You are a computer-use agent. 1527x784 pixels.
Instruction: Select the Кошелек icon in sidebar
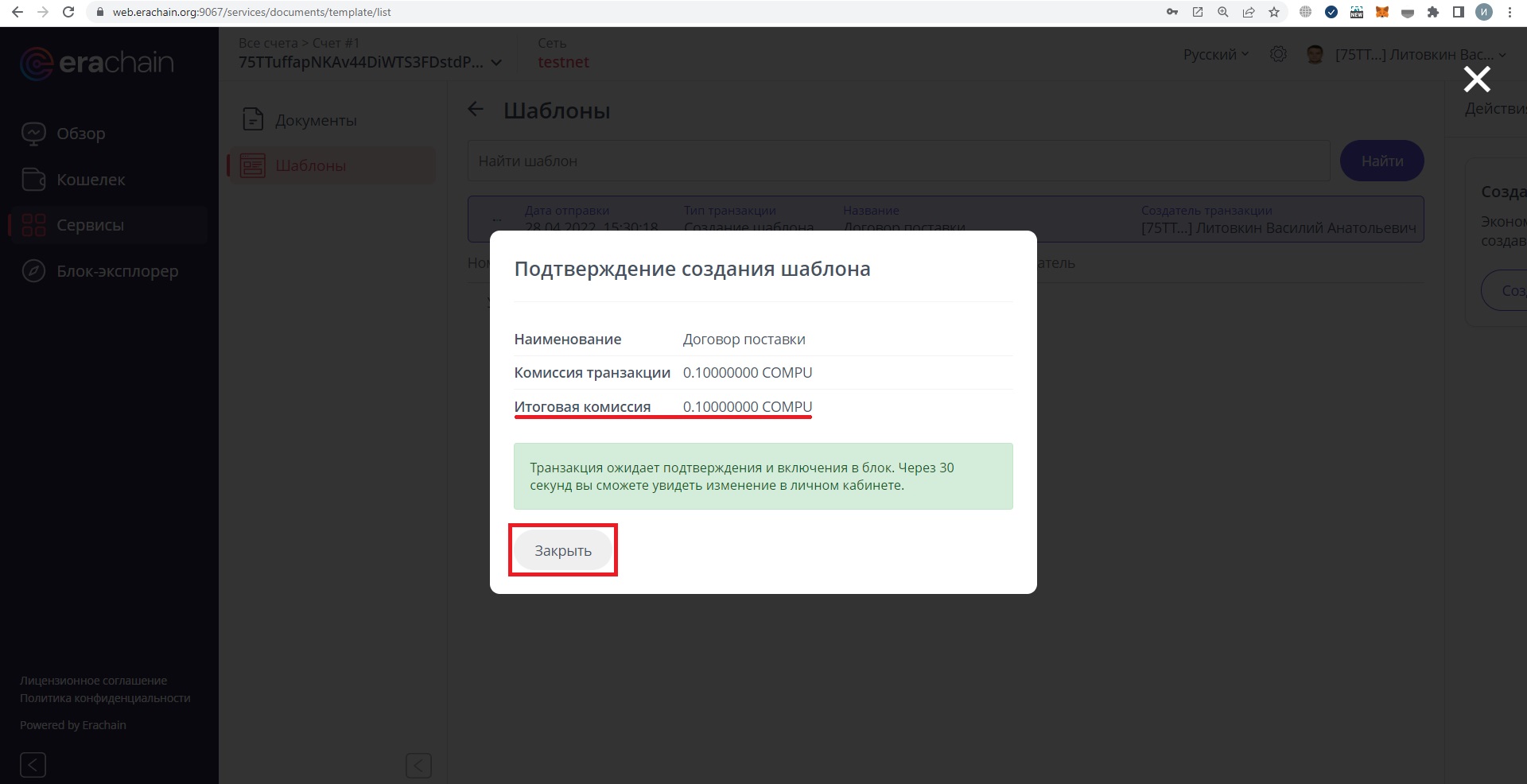[x=33, y=180]
